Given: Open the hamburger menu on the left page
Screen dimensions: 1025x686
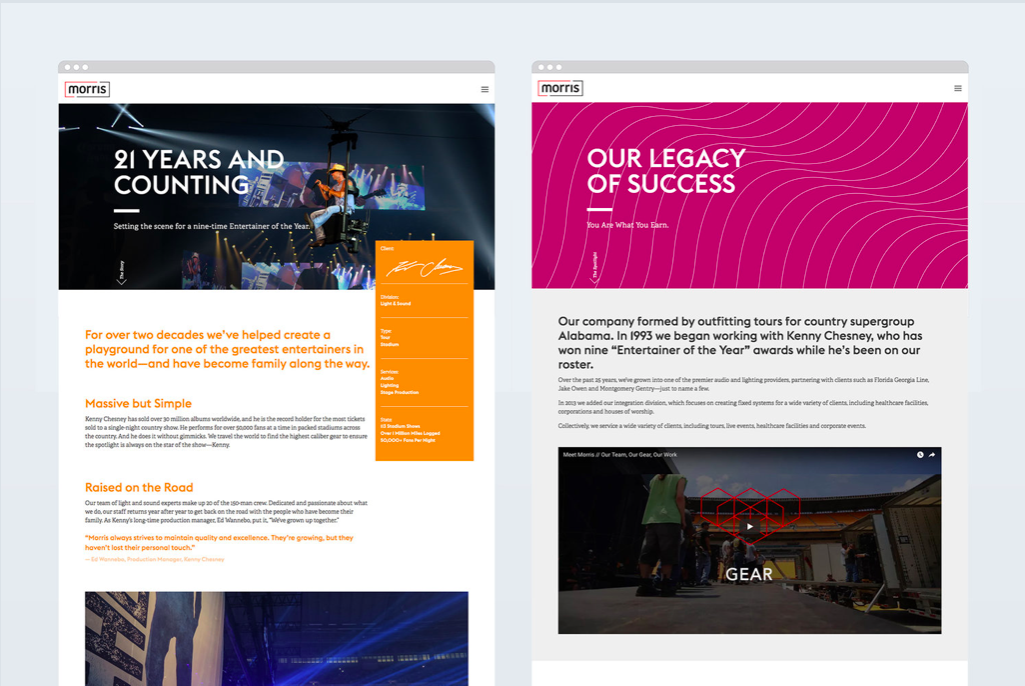Looking at the screenshot, I should (485, 89).
